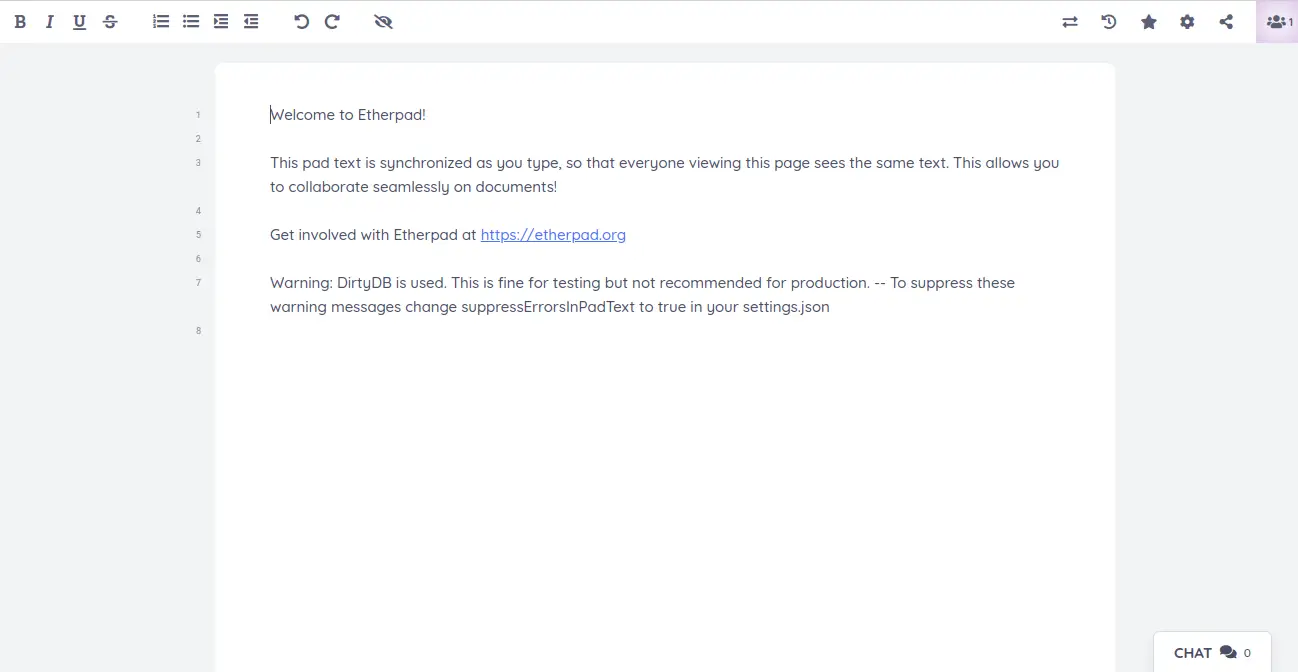
Task: Outdent the current line
Action: point(251,21)
